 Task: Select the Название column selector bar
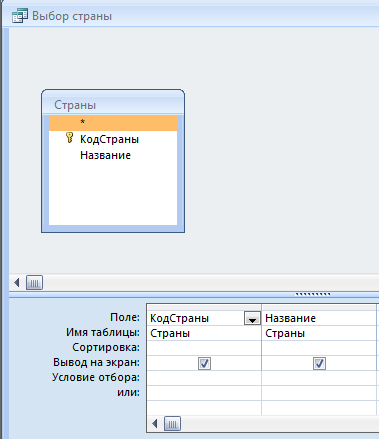[319, 307]
